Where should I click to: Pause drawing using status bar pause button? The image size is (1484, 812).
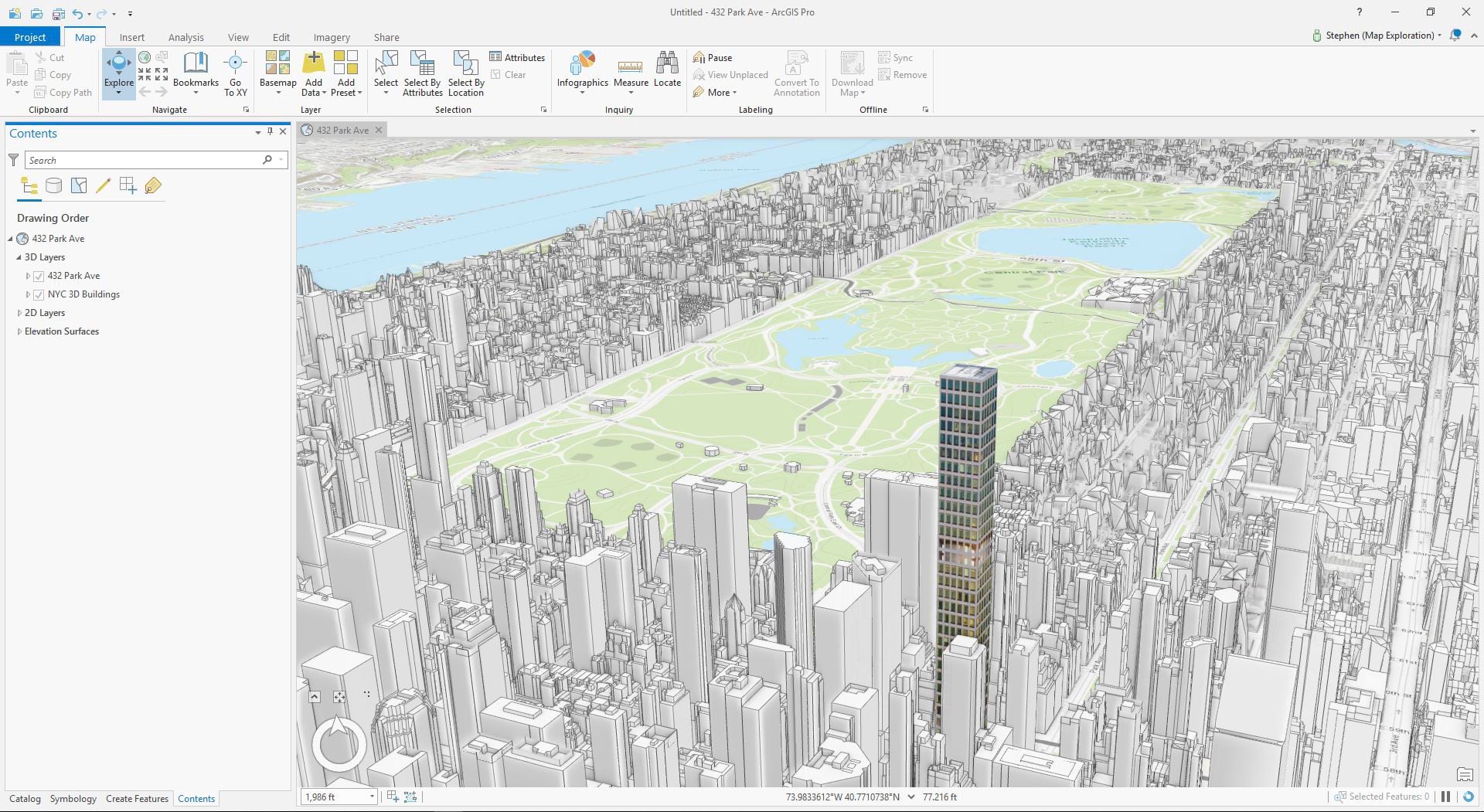pos(1445,797)
